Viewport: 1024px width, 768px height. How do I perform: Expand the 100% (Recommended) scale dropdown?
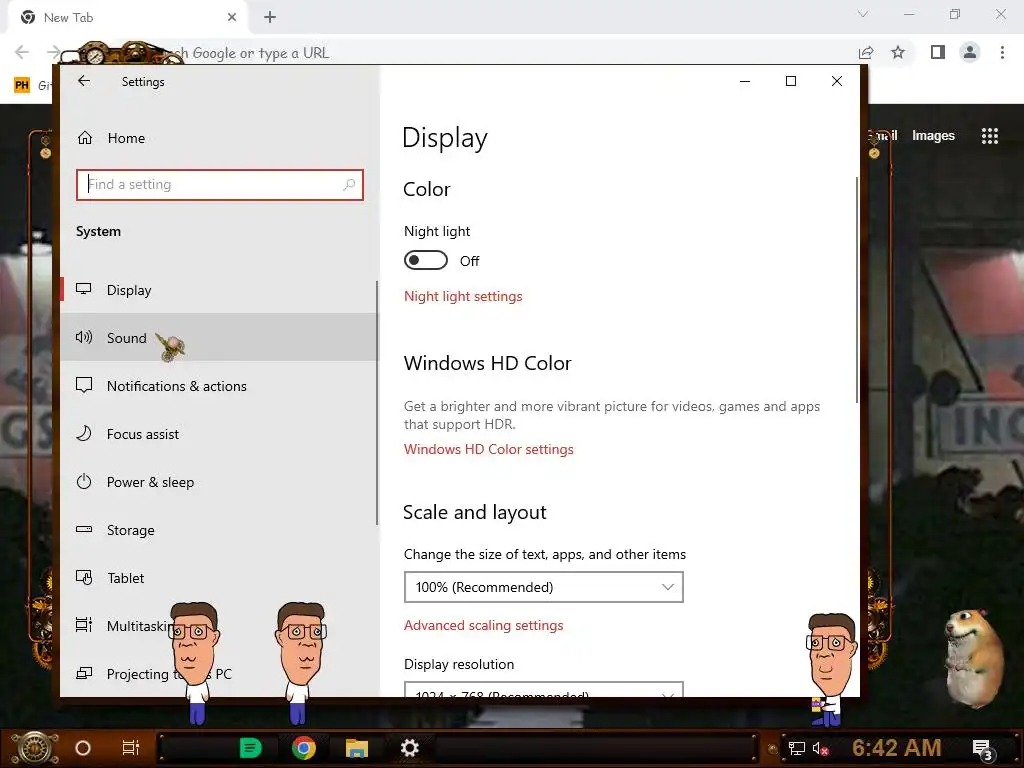tap(543, 587)
